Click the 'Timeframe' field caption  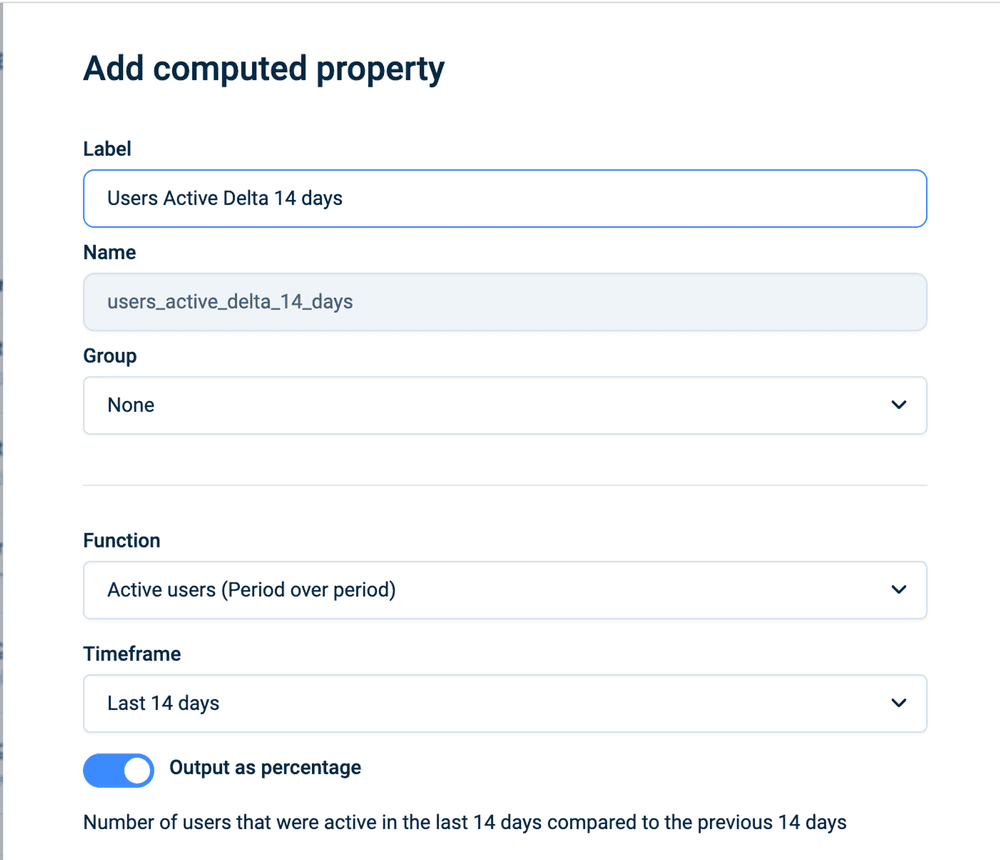pyautogui.click(x=132, y=654)
